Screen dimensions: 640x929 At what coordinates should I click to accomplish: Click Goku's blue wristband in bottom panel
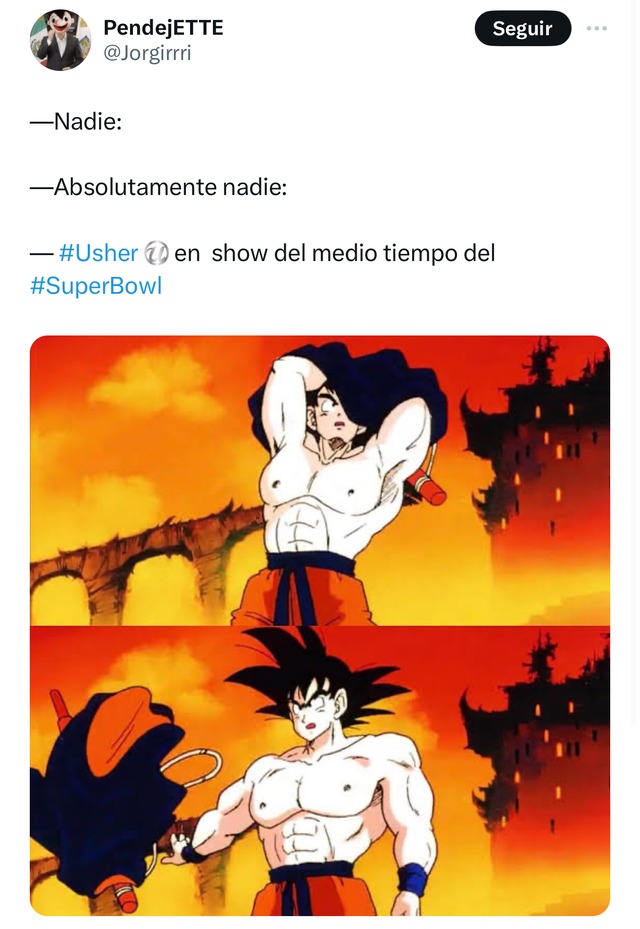(412, 879)
